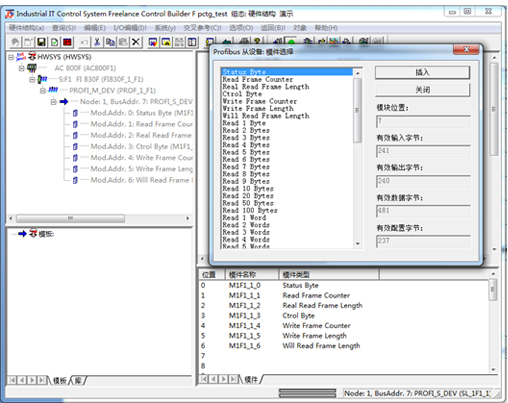Switch to the 库 tab in lower-left pane

tap(78, 380)
